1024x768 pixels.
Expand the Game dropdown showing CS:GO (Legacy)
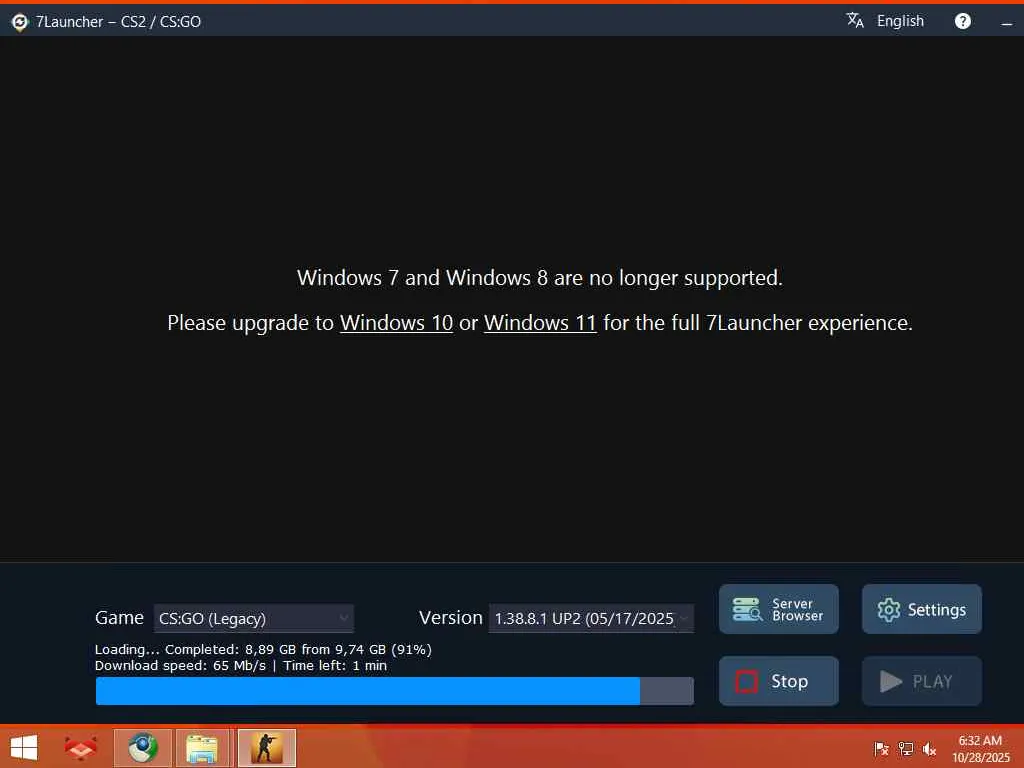[253, 618]
